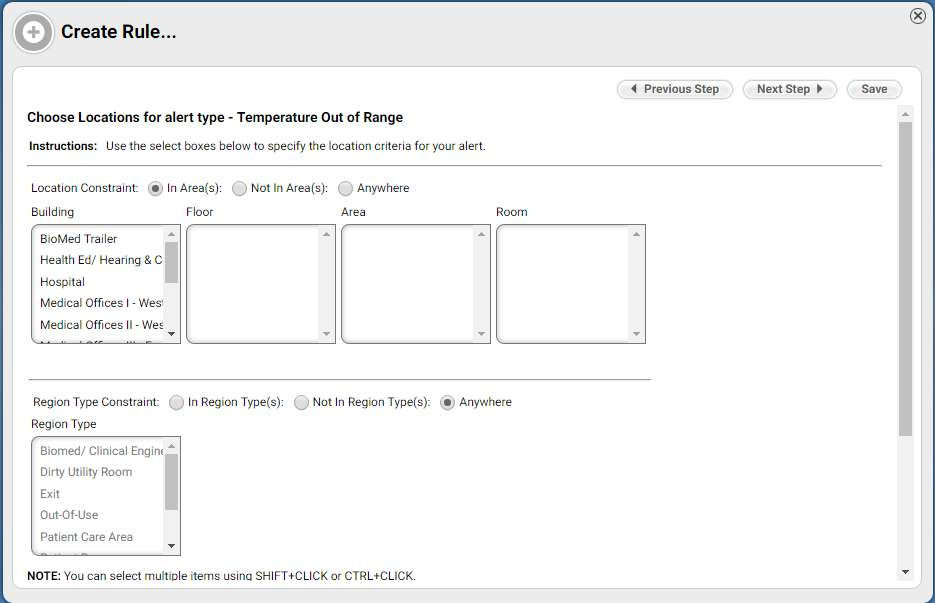
Task: Click Region Type list scroll up arrow
Action: [x=171, y=446]
